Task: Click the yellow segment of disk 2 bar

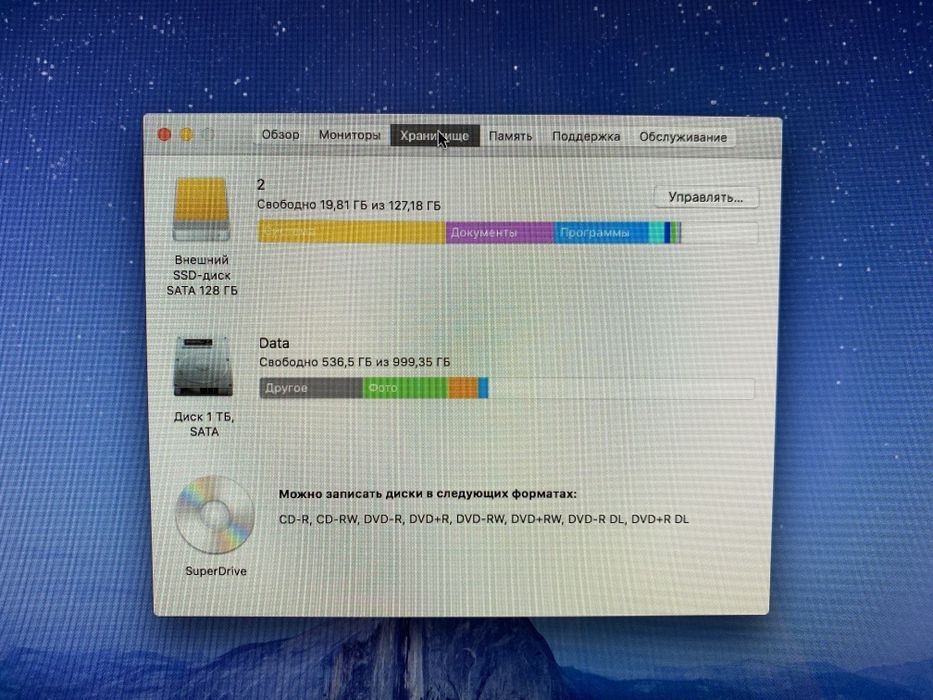Action: point(352,232)
